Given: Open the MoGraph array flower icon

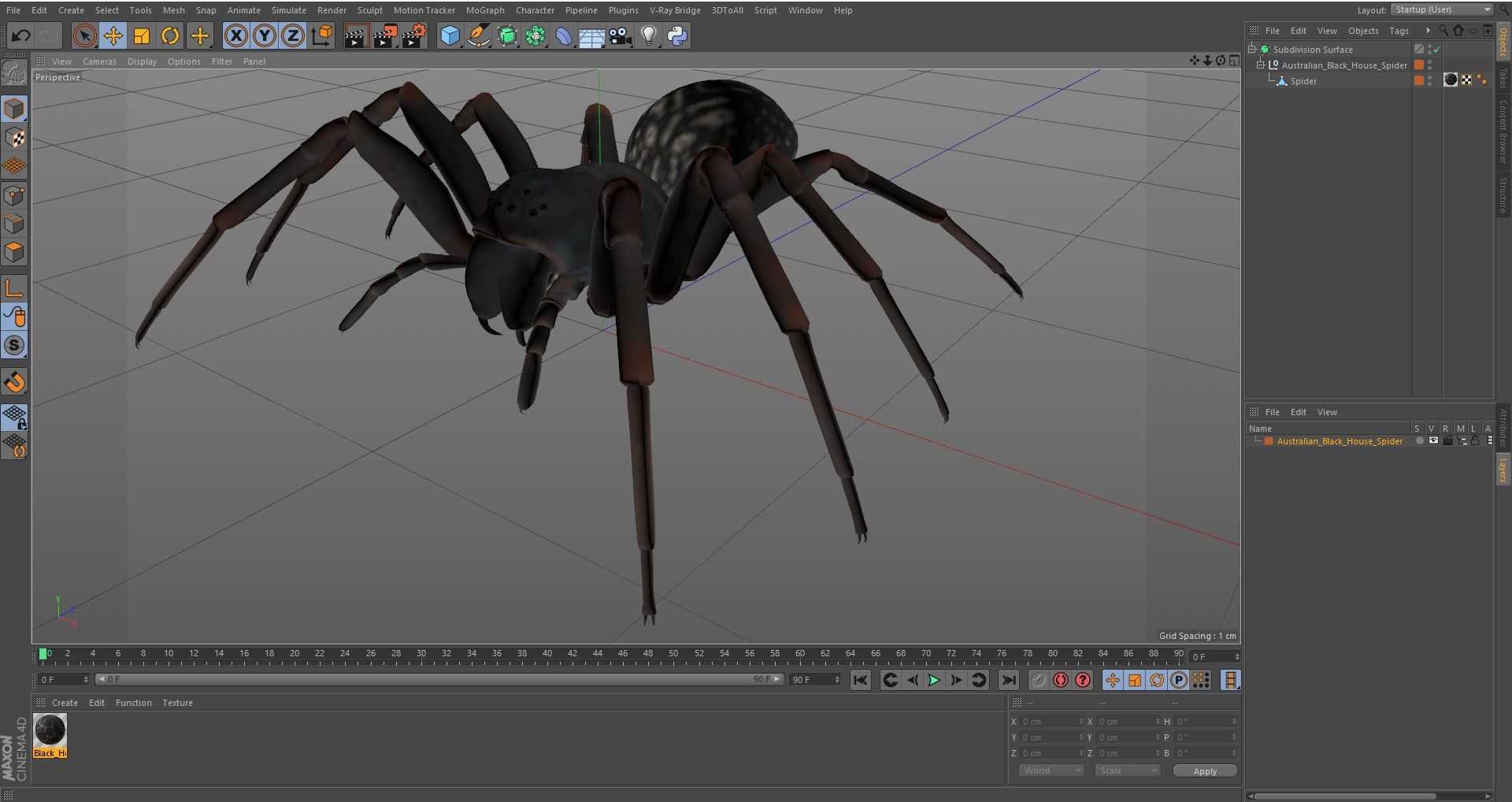Looking at the screenshot, I should pyautogui.click(x=535, y=35).
